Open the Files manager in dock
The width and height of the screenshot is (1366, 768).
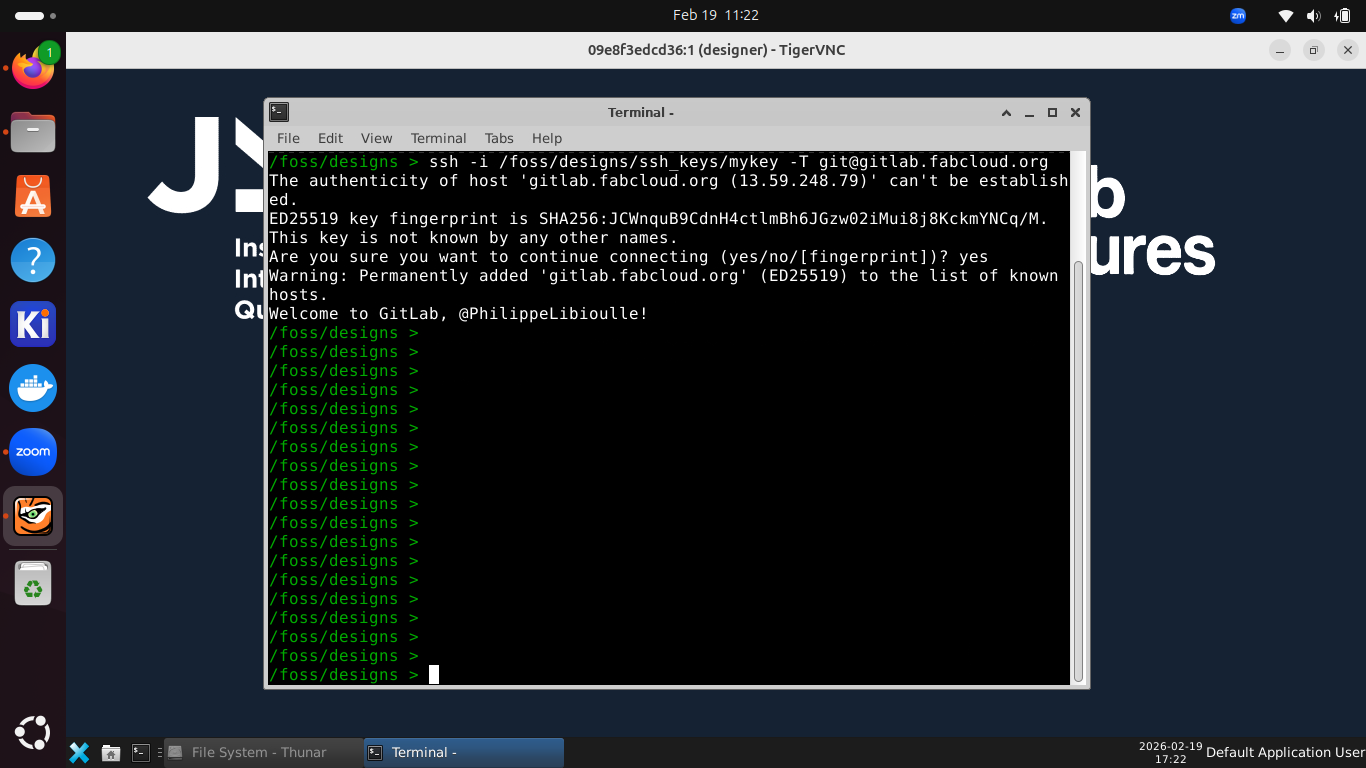33,132
